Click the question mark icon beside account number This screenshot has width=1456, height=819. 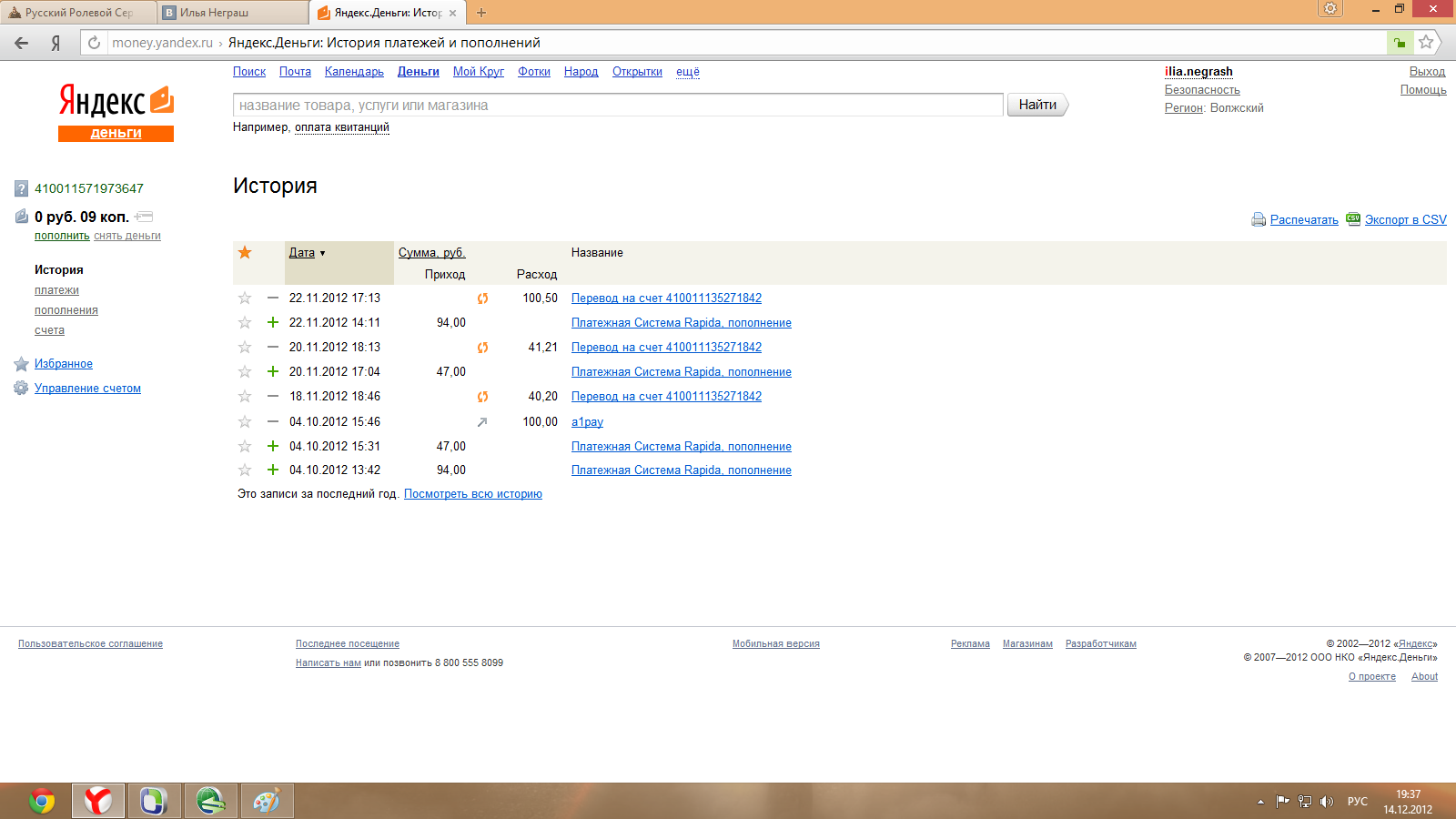[x=21, y=188]
